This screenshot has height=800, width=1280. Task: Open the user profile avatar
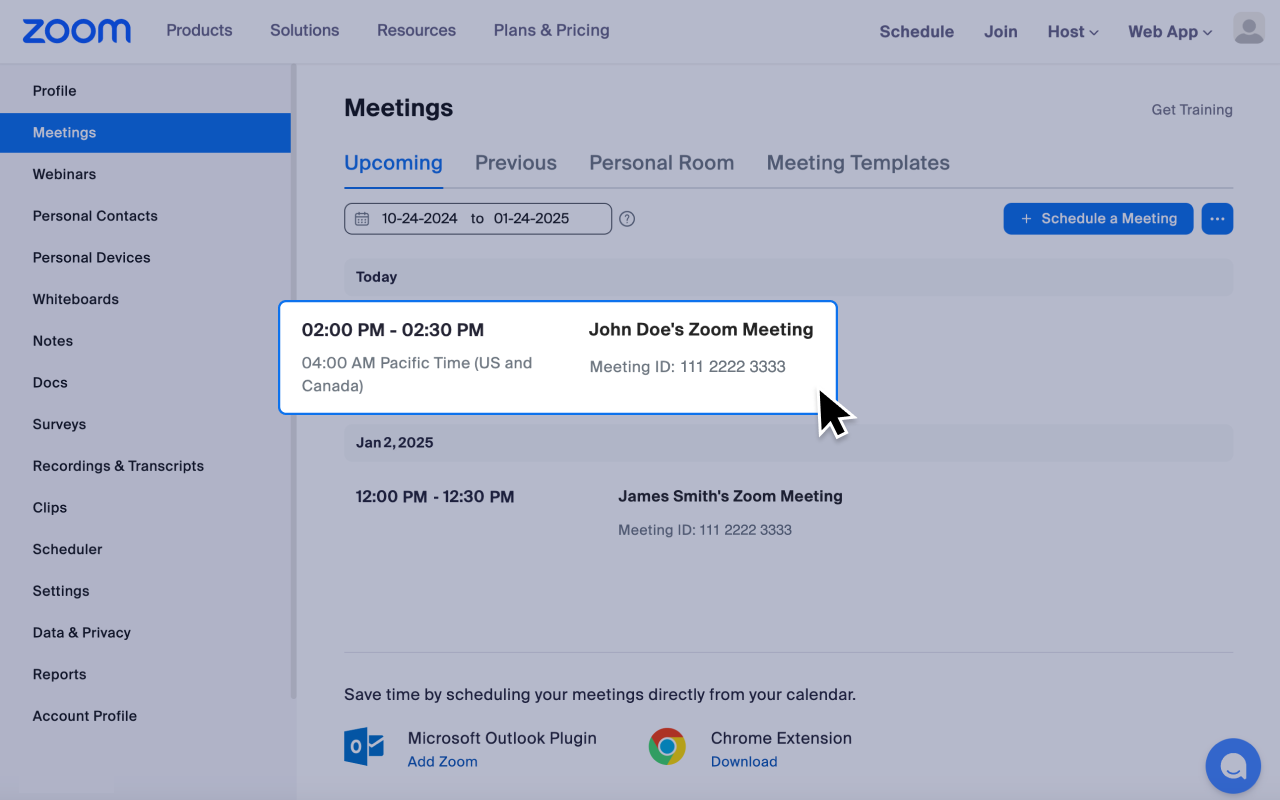pos(1249,30)
